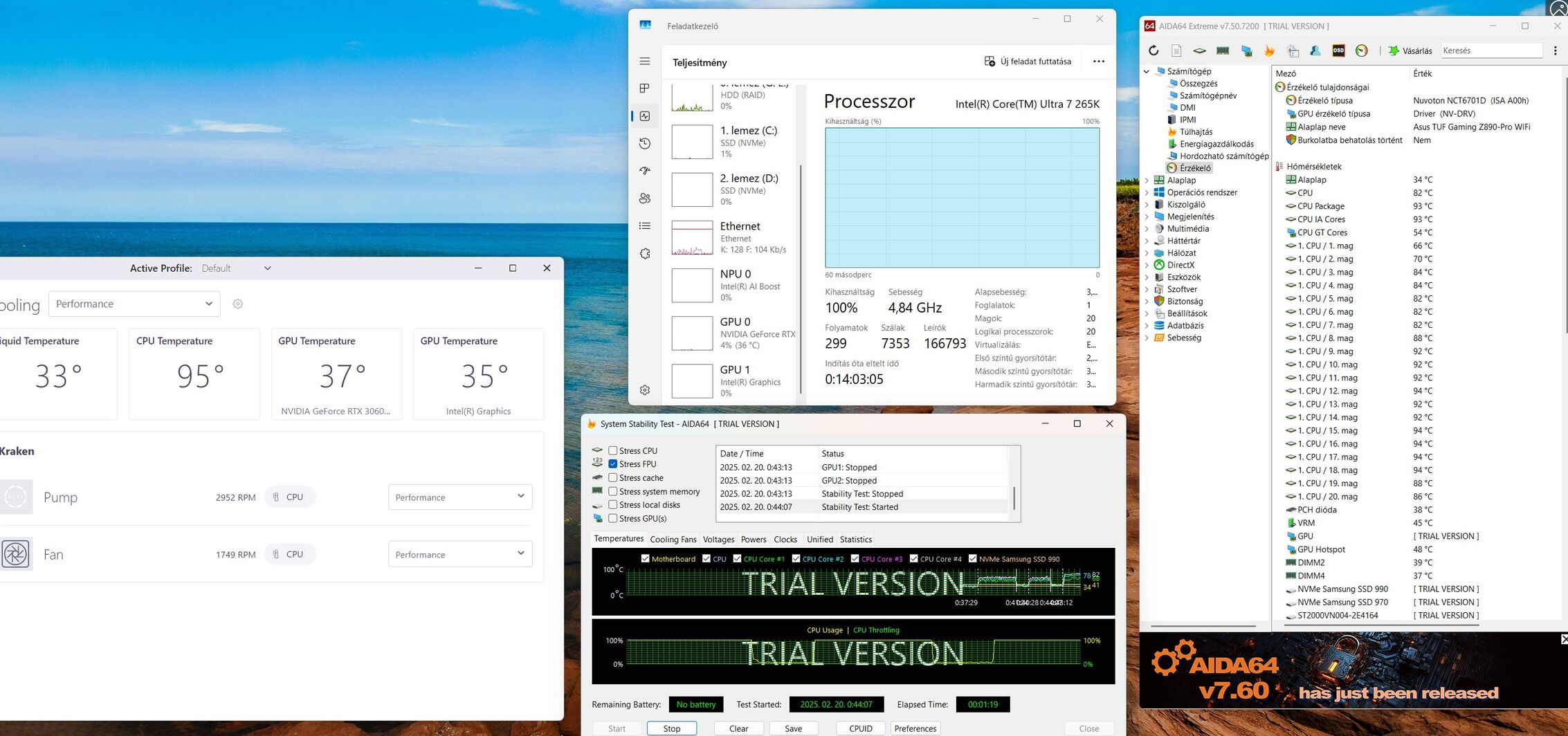Click the memory module icon in AIDA64 toolbar
This screenshot has height=736, width=1568.
click(1223, 50)
